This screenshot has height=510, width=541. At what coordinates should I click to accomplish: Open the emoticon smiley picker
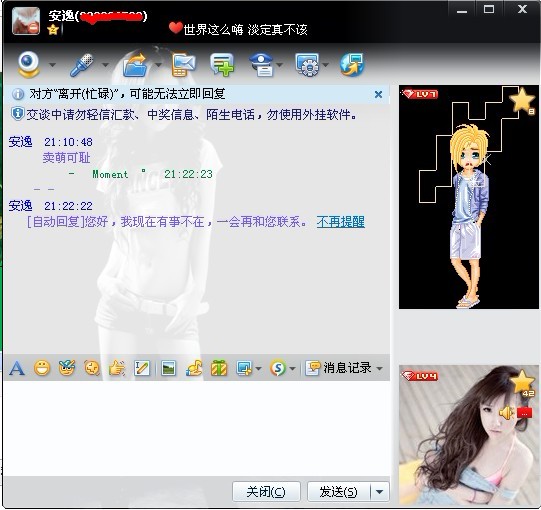click(x=42, y=368)
